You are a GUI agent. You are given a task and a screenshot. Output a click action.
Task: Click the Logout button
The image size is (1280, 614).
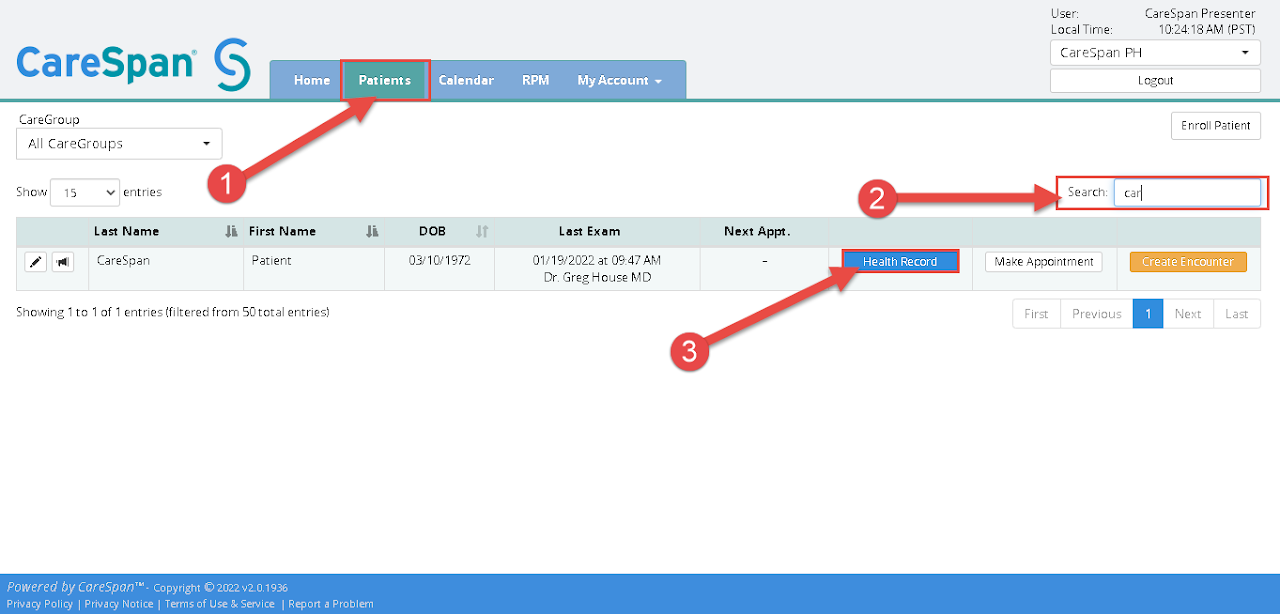pyautogui.click(x=1155, y=81)
